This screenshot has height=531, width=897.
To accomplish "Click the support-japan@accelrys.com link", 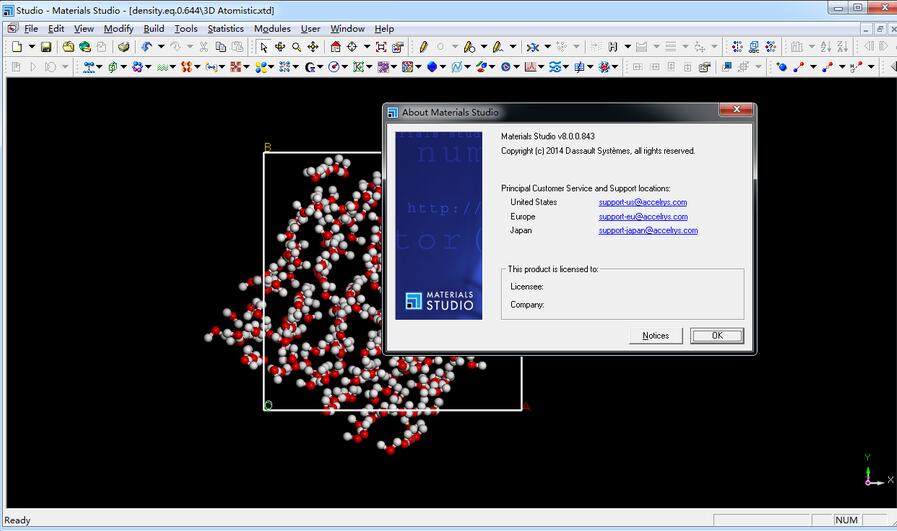I will point(648,230).
